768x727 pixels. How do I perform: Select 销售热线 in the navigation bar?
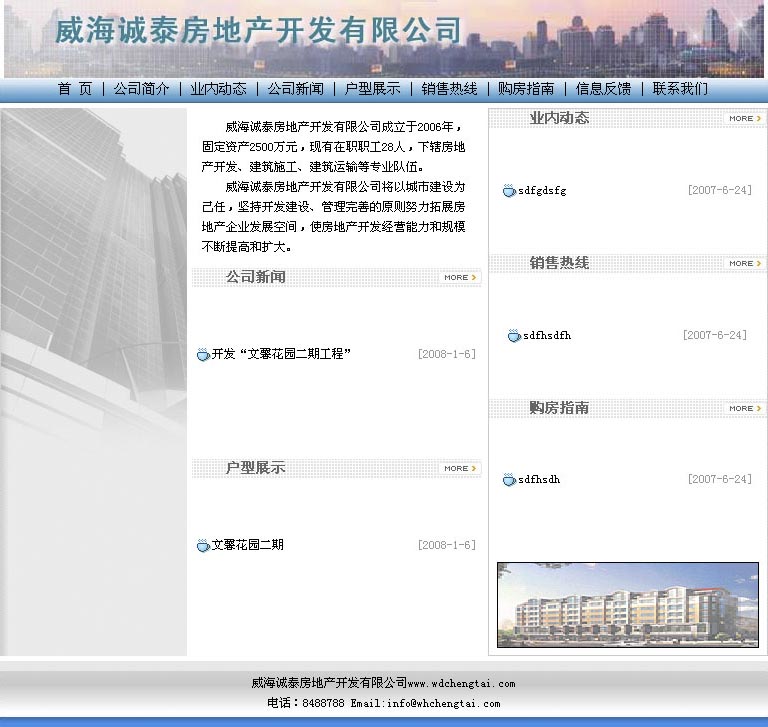click(449, 89)
